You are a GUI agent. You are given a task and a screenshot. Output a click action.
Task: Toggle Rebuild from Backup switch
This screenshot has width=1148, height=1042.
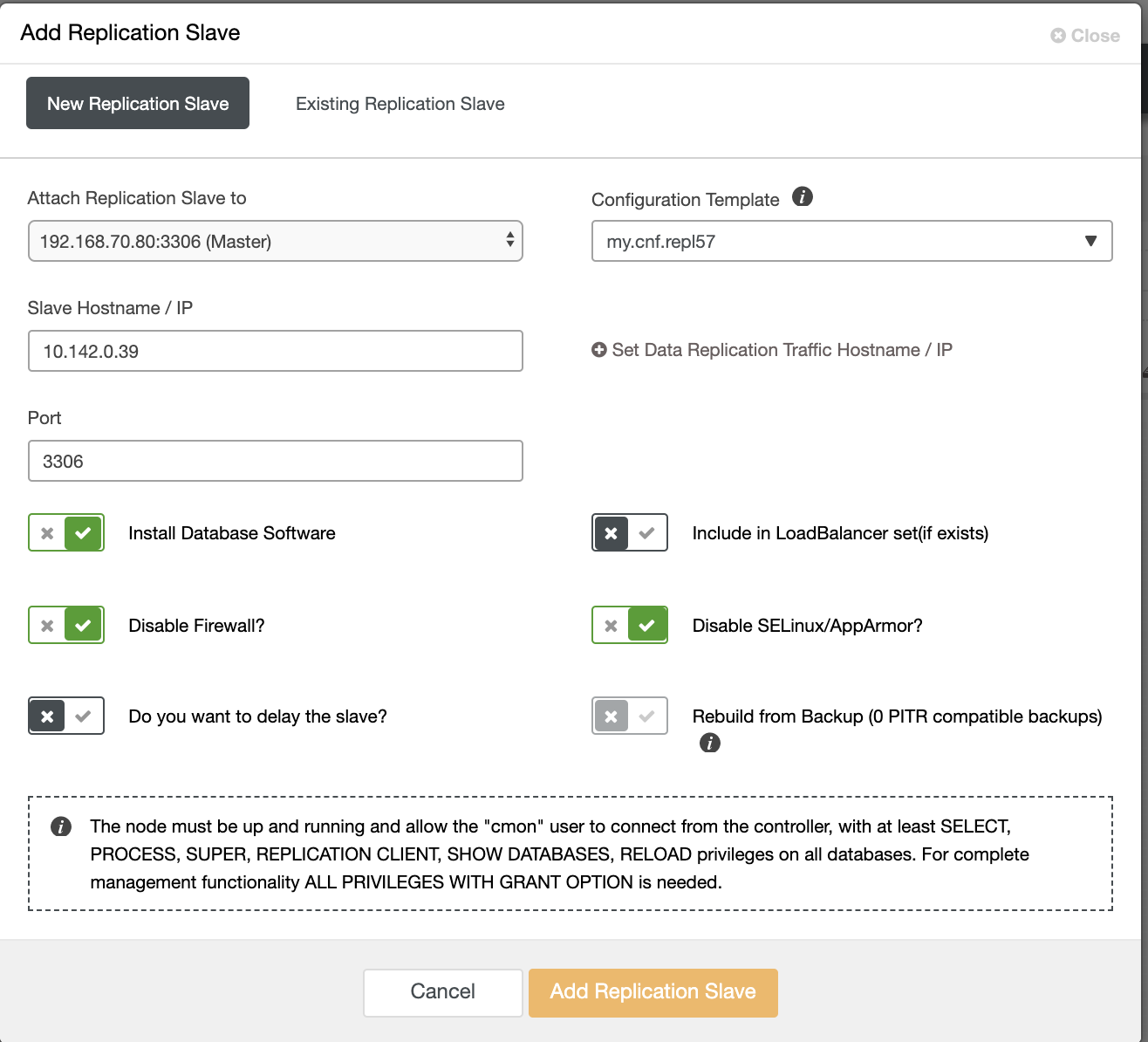630,716
